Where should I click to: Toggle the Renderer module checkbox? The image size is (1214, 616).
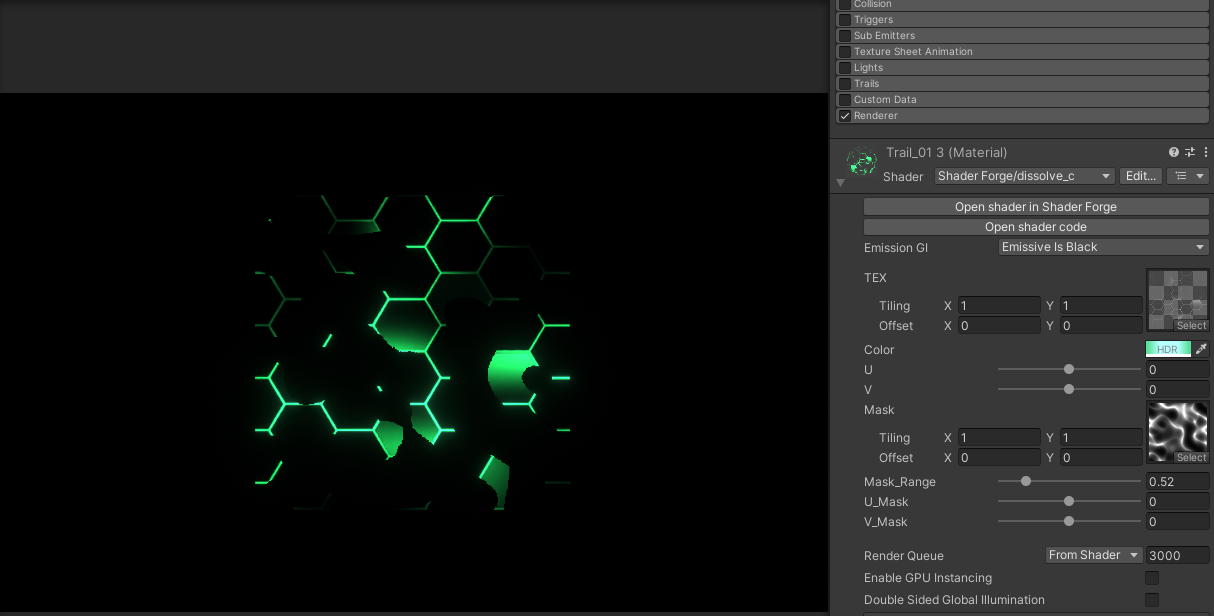point(844,115)
